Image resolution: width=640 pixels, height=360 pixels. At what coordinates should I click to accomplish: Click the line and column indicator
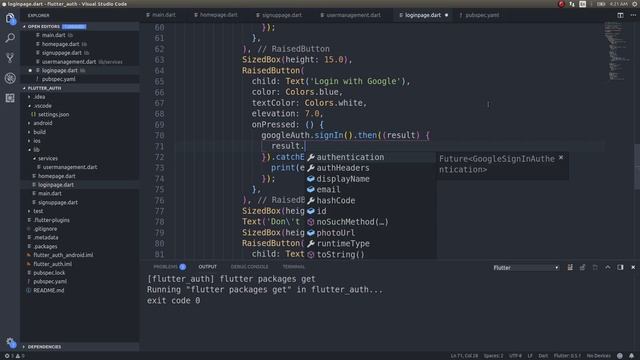pos(464,356)
